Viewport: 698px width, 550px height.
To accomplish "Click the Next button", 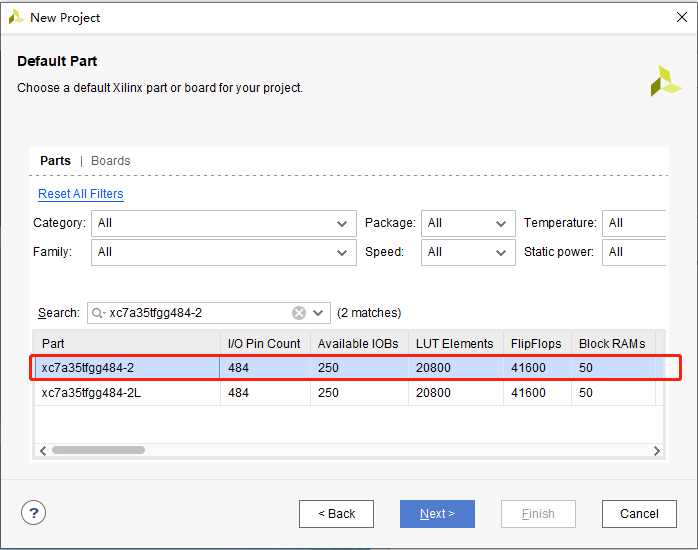I will pos(437,514).
